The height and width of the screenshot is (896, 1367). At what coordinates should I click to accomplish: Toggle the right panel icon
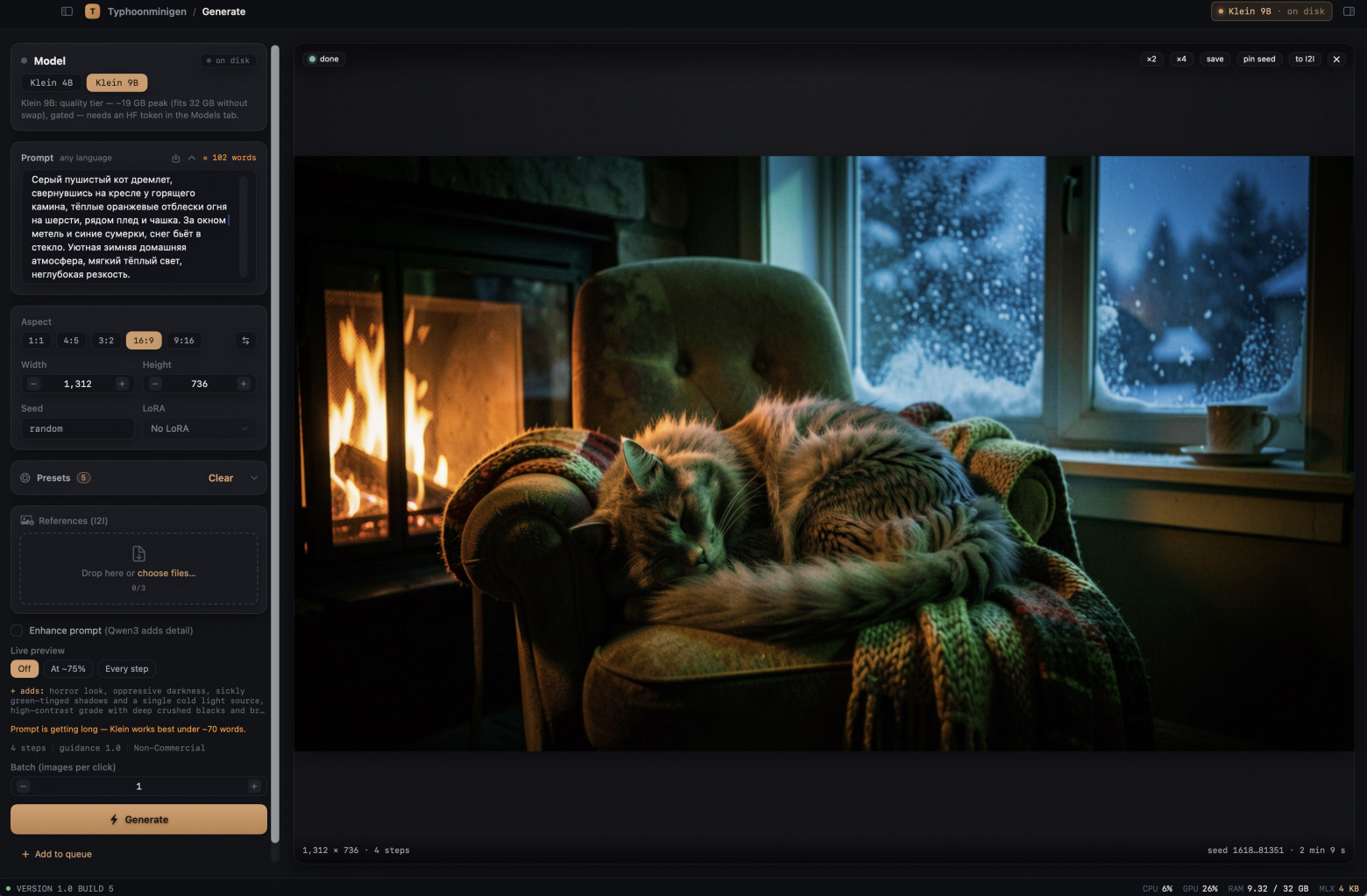coord(1349,11)
